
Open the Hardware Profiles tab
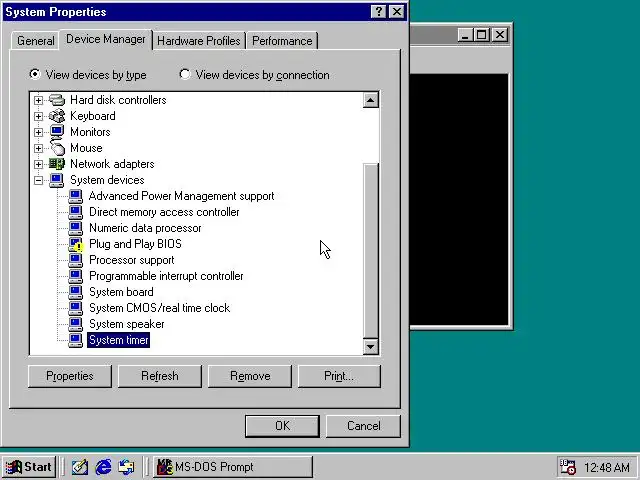(199, 41)
